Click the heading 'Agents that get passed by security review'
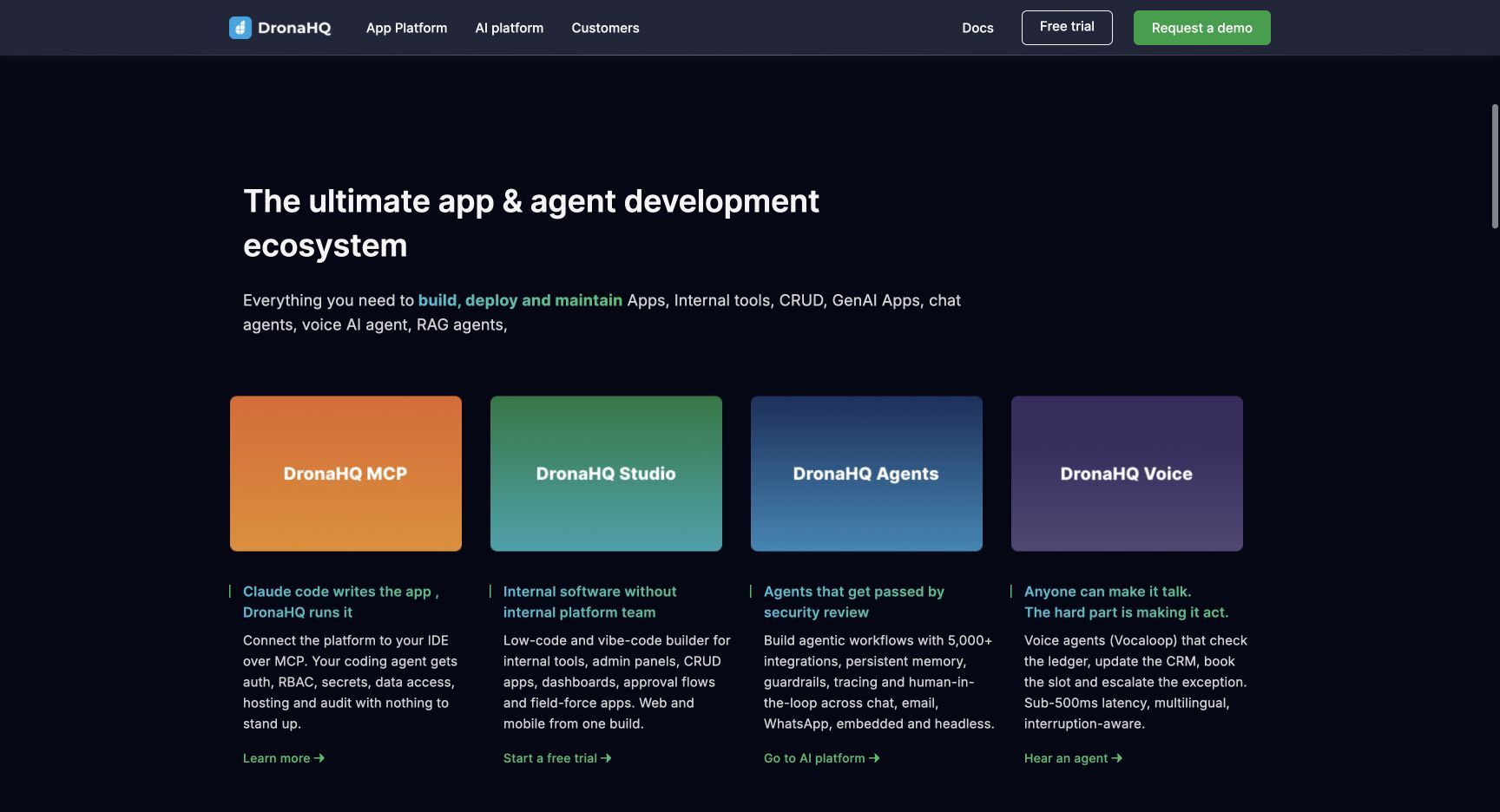This screenshot has height=812, width=1500. pyautogui.click(x=854, y=602)
